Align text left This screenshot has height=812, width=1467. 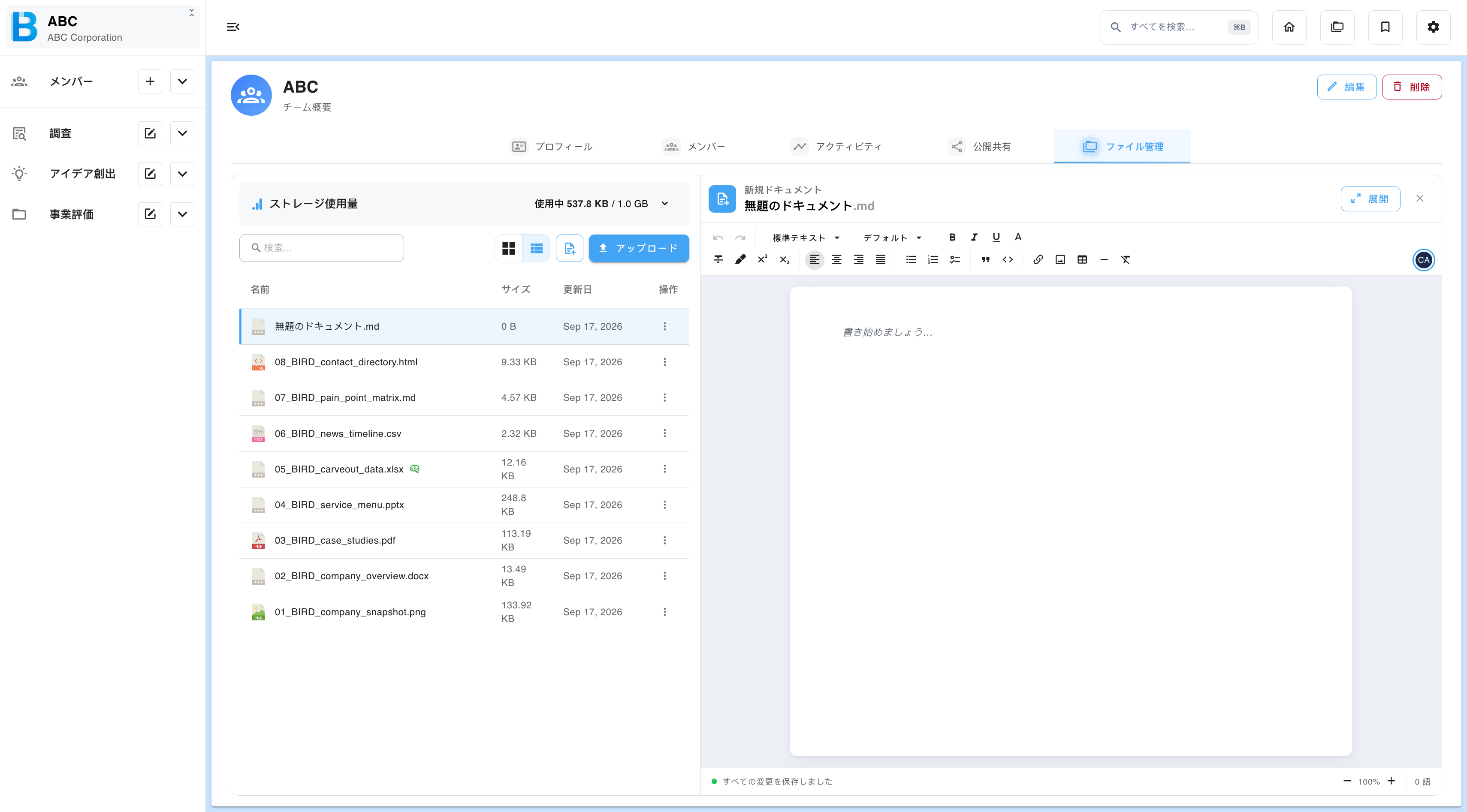tap(815, 259)
